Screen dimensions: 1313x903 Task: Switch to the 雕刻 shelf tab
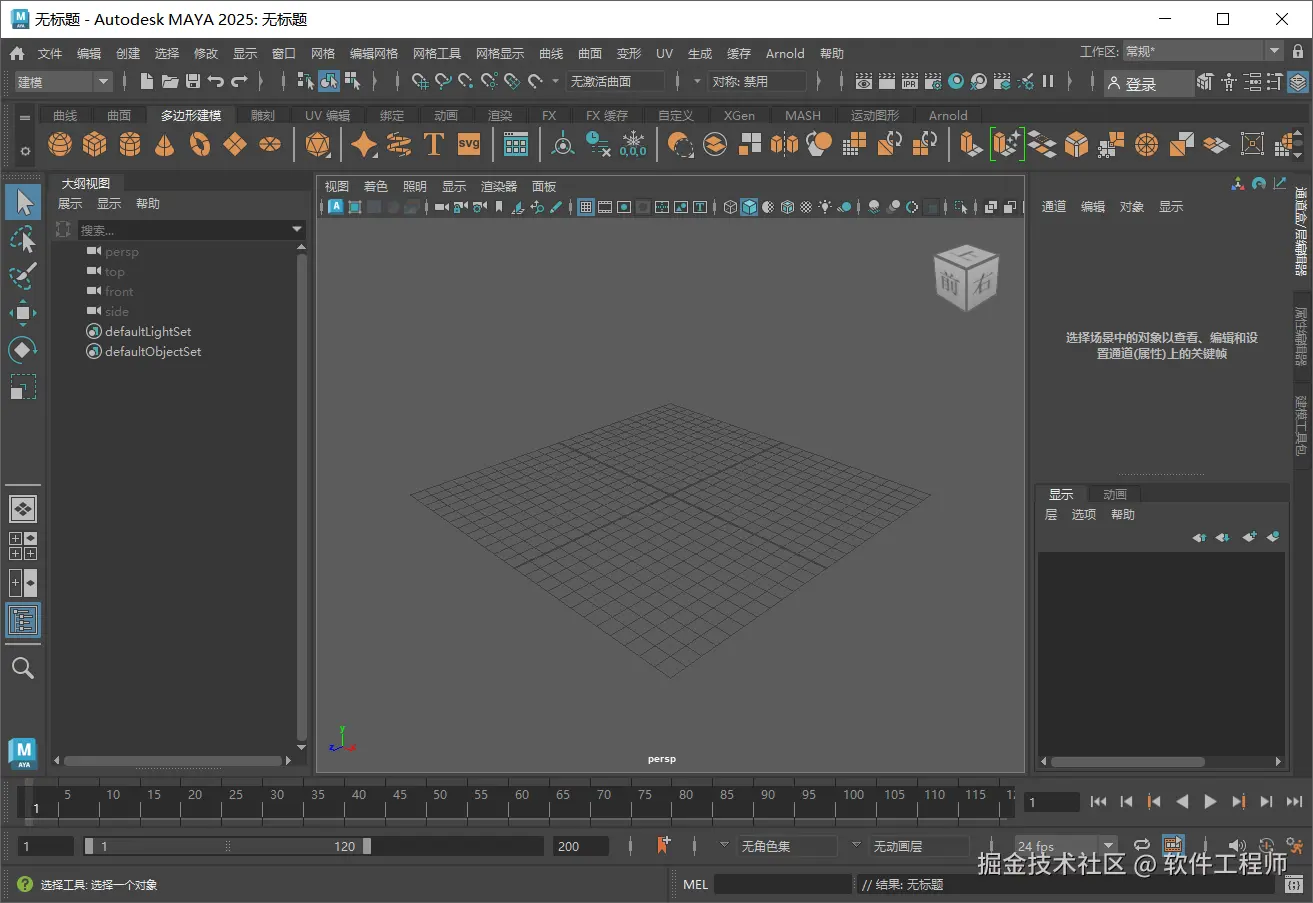pos(262,116)
